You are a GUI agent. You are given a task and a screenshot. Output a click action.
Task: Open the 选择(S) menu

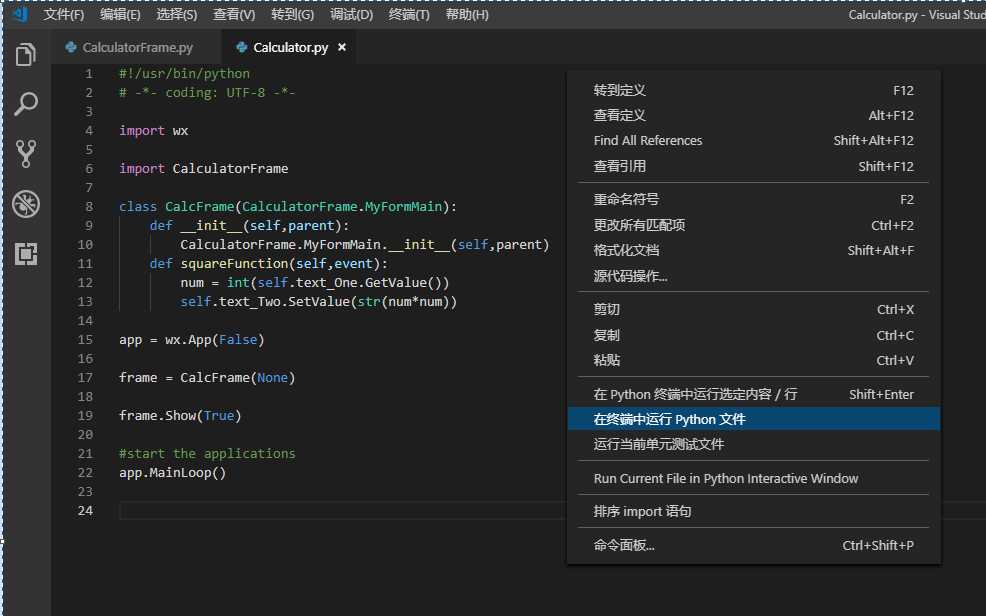tap(177, 14)
